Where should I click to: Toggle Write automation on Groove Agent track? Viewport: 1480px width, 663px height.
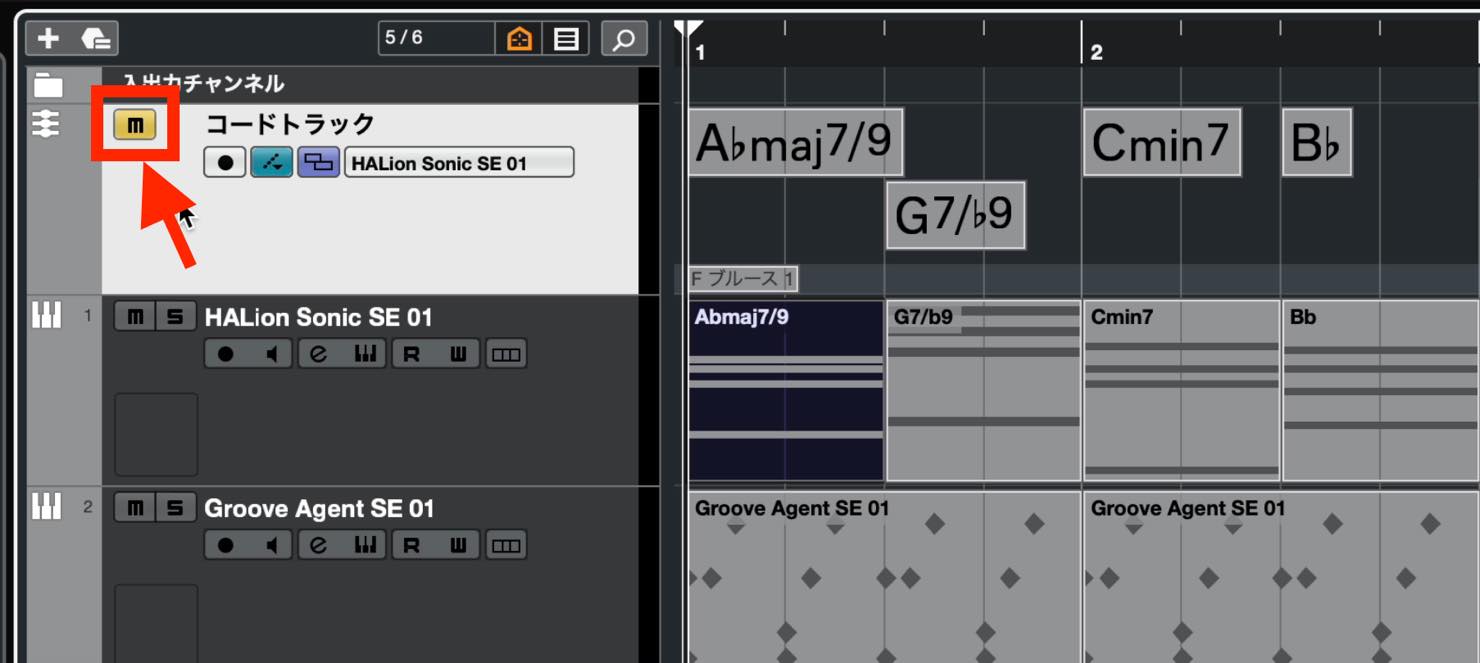click(457, 545)
